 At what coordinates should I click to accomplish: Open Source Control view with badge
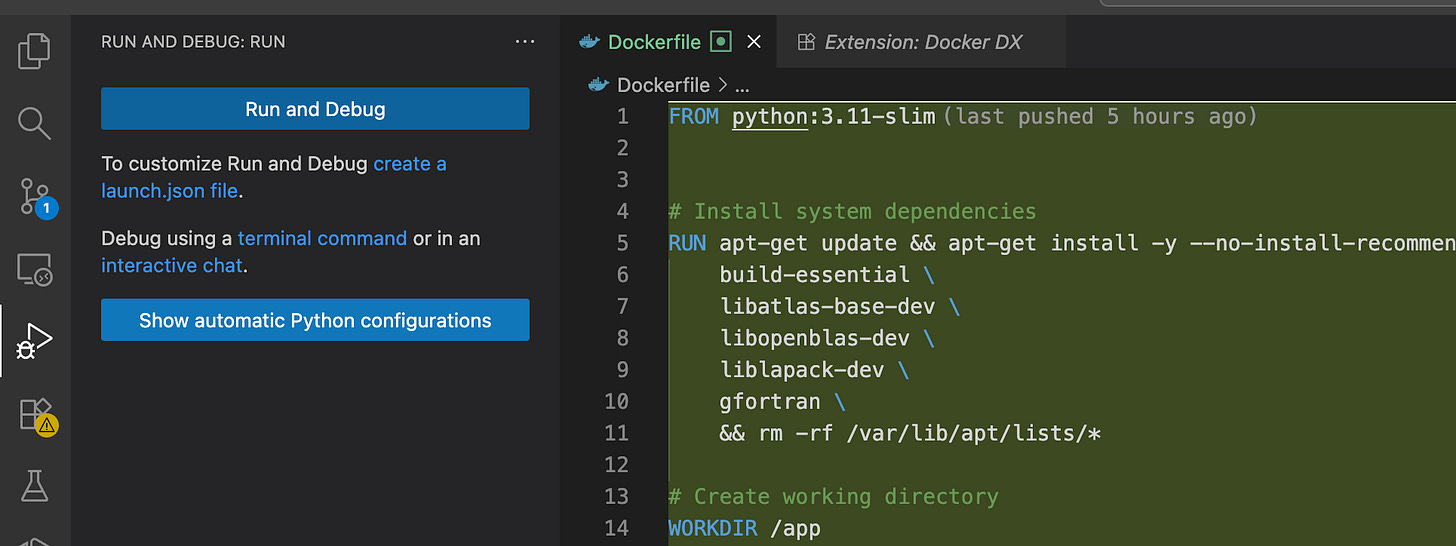[x=36, y=197]
